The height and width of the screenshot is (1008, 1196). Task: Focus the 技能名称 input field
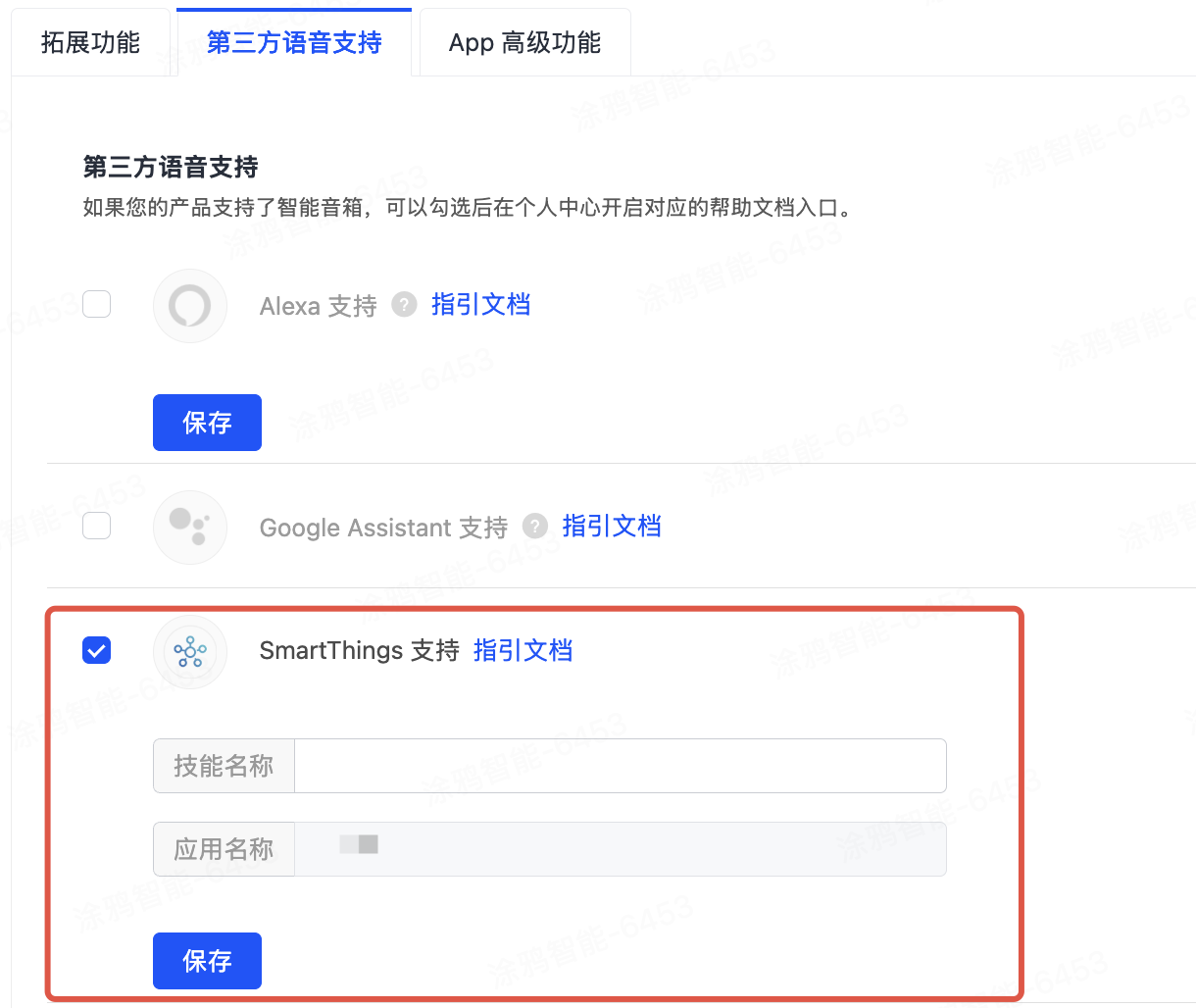click(x=620, y=766)
